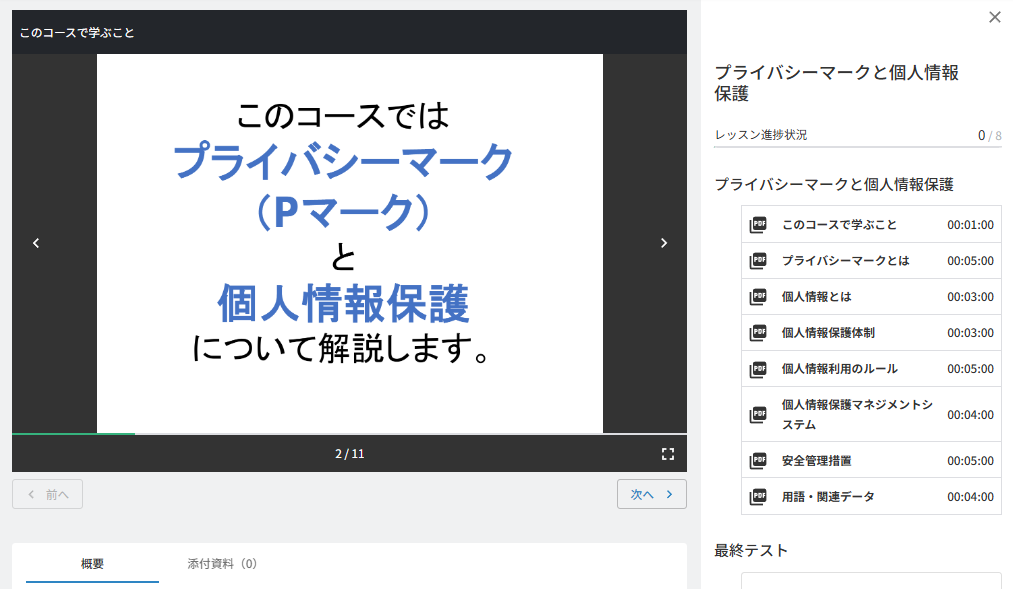
Task: Click PDF icon for 安全管理措置
Action: 758,460
